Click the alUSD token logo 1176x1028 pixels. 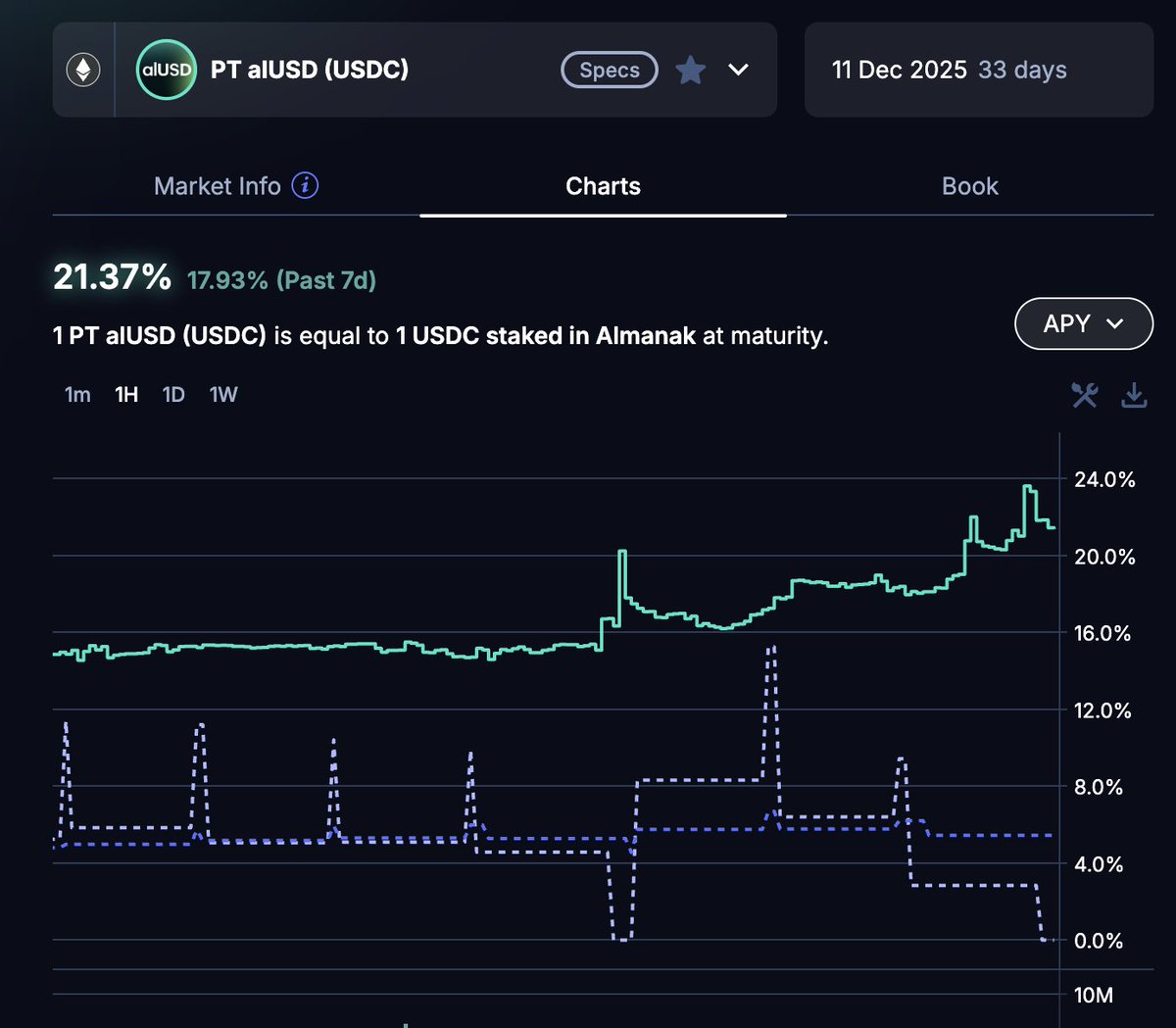click(x=167, y=70)
